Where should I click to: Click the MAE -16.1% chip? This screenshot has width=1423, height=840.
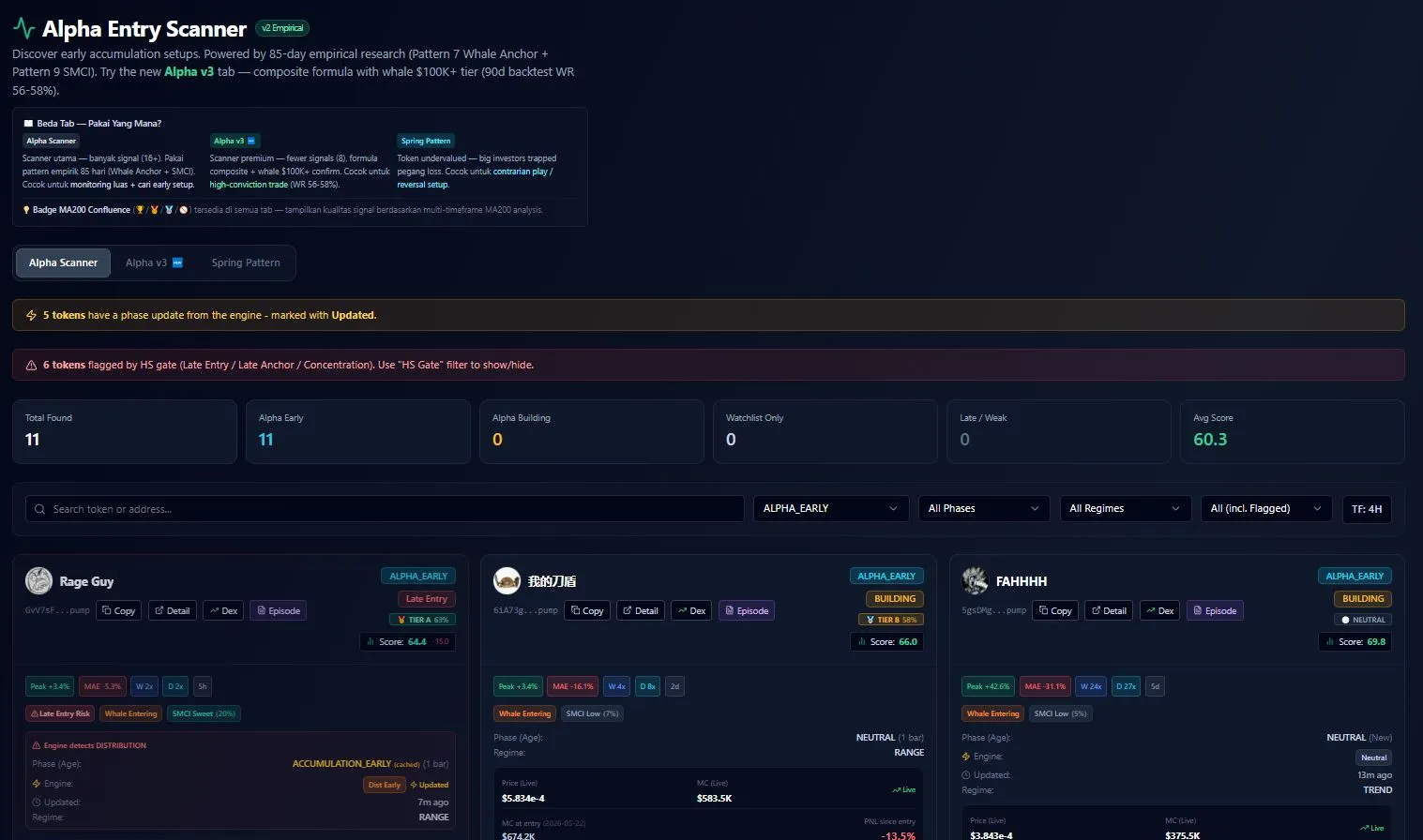[x=573, y=686]
